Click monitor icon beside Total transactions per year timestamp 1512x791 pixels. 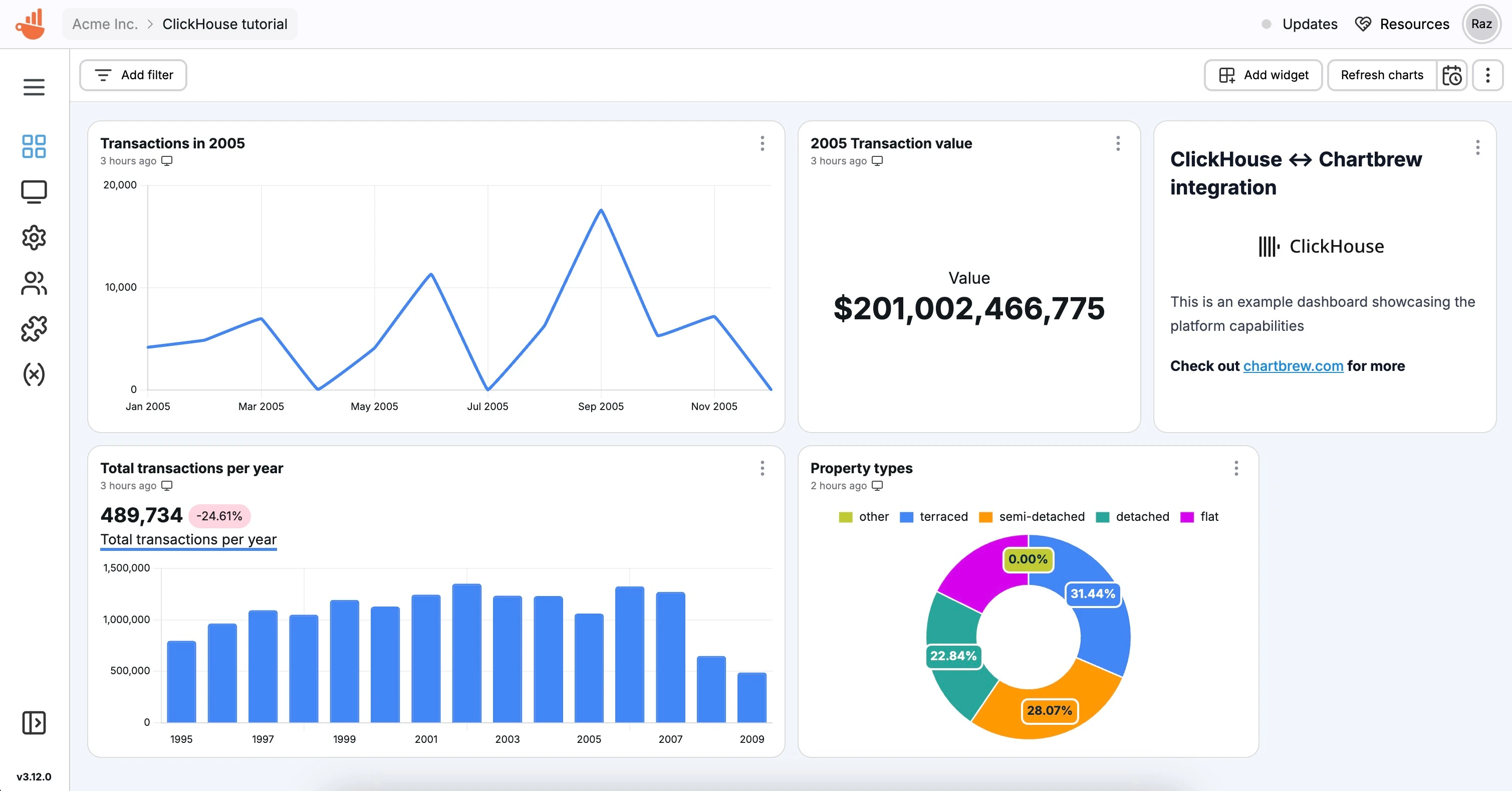click(x=167, y=486)
